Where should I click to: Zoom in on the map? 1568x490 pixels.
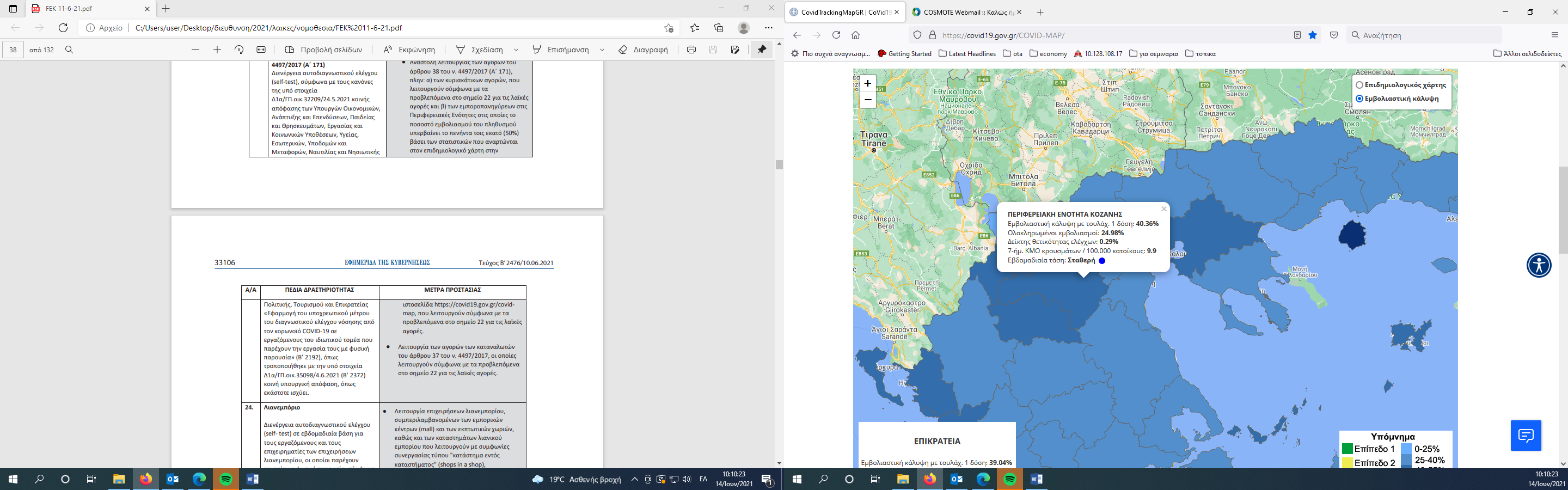pos(867,83)
